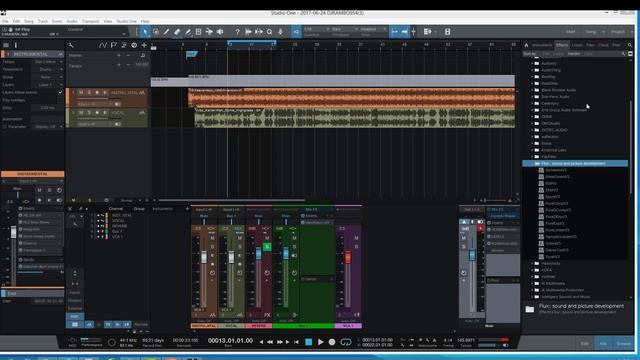Expand the Black Rooster Audio folder
Screen dimensions: 640x360
(532, 90)
